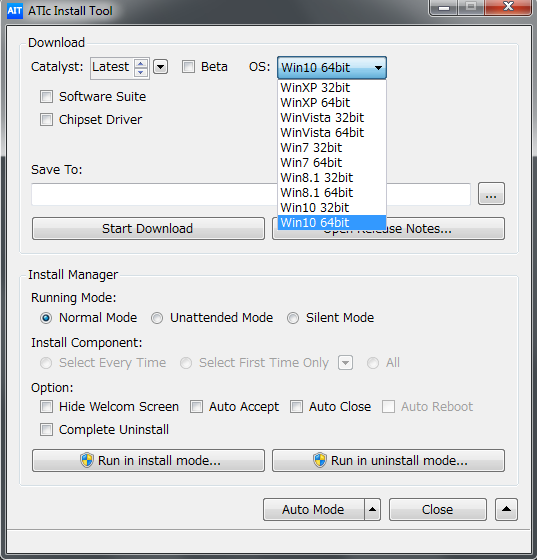Select Unattended Mode radio button
Viewport: 537px width, 560px height.
pyautogui.click(x=157, y=318)
